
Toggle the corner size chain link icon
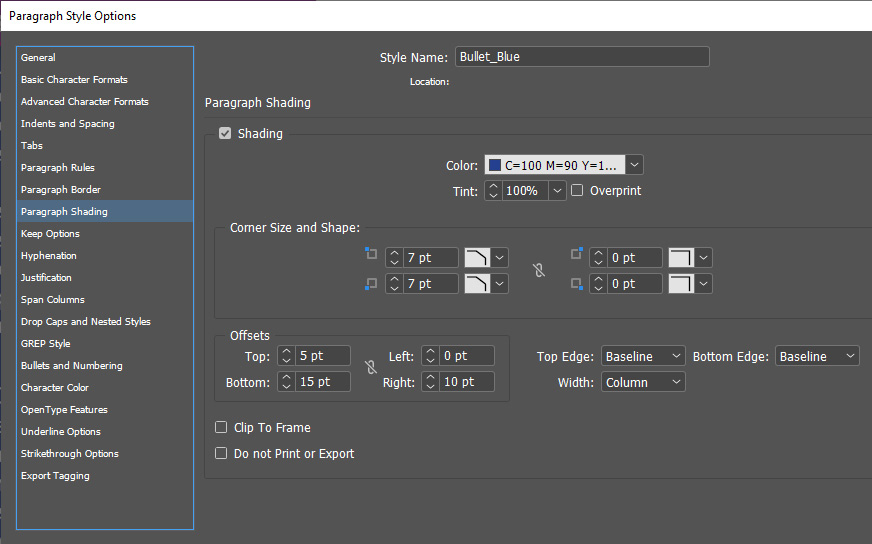tap(539, 270)
